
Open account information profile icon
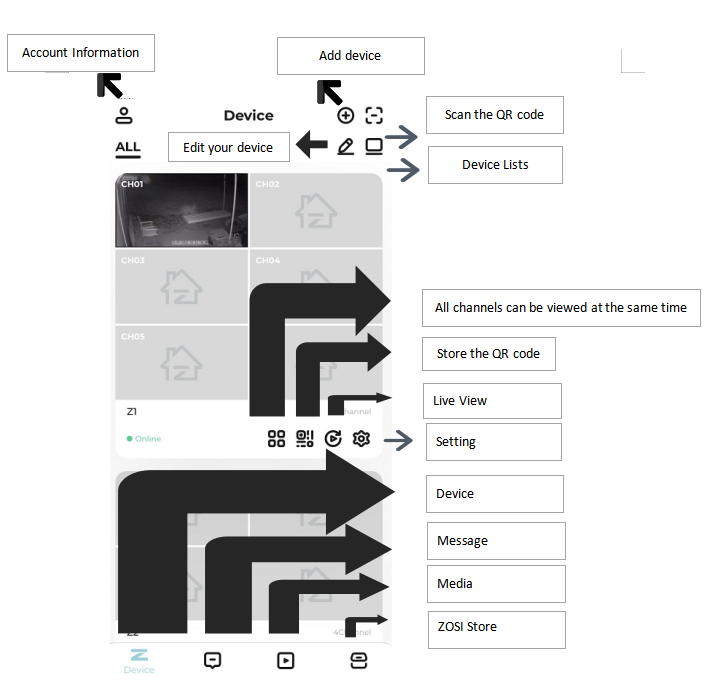coord(124,115)
